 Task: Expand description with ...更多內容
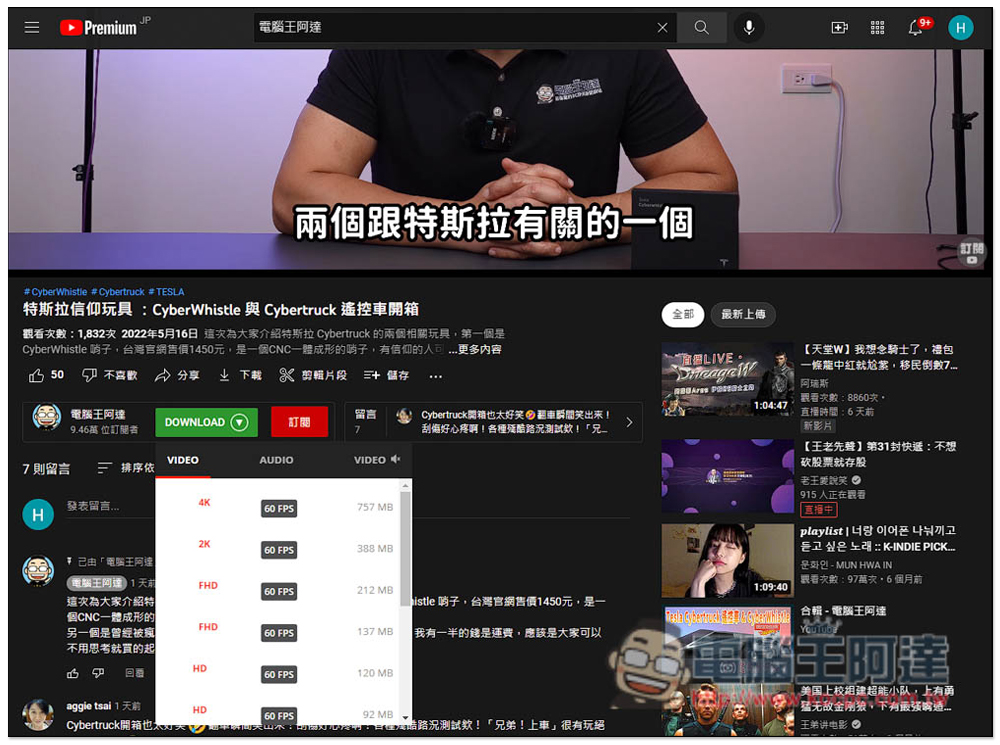[474, 350]
